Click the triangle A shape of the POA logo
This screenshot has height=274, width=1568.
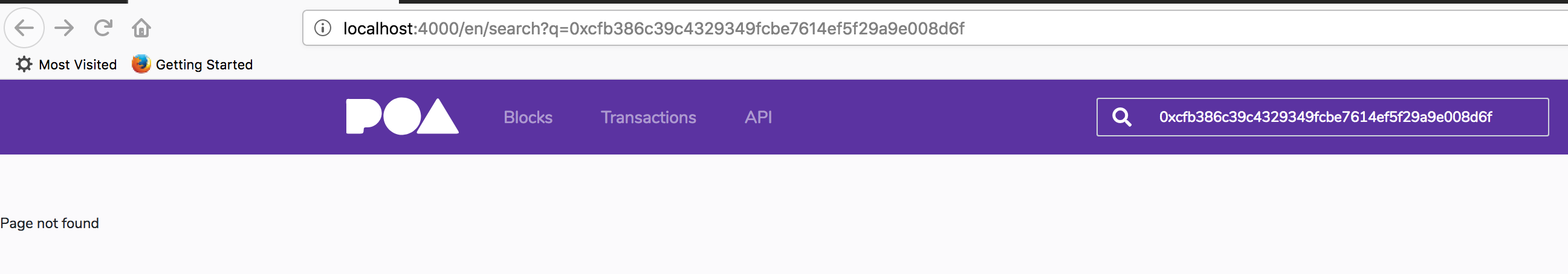438,116
